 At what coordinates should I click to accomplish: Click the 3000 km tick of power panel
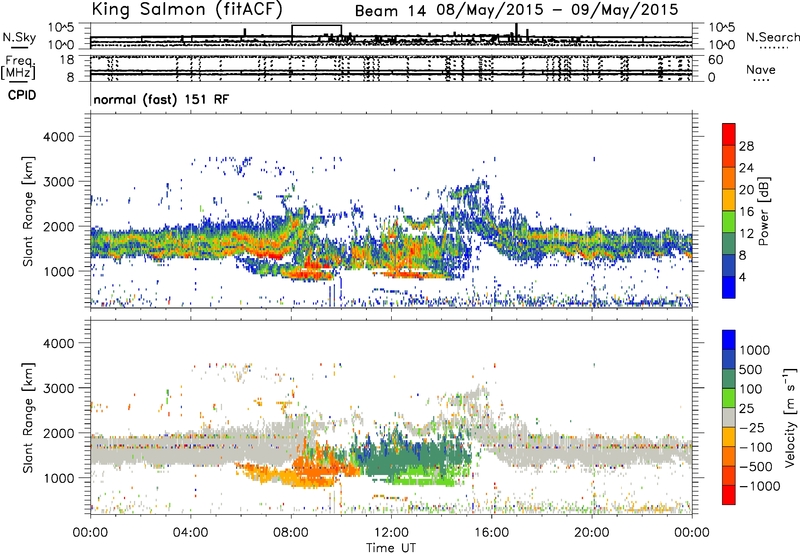point(58,182)
